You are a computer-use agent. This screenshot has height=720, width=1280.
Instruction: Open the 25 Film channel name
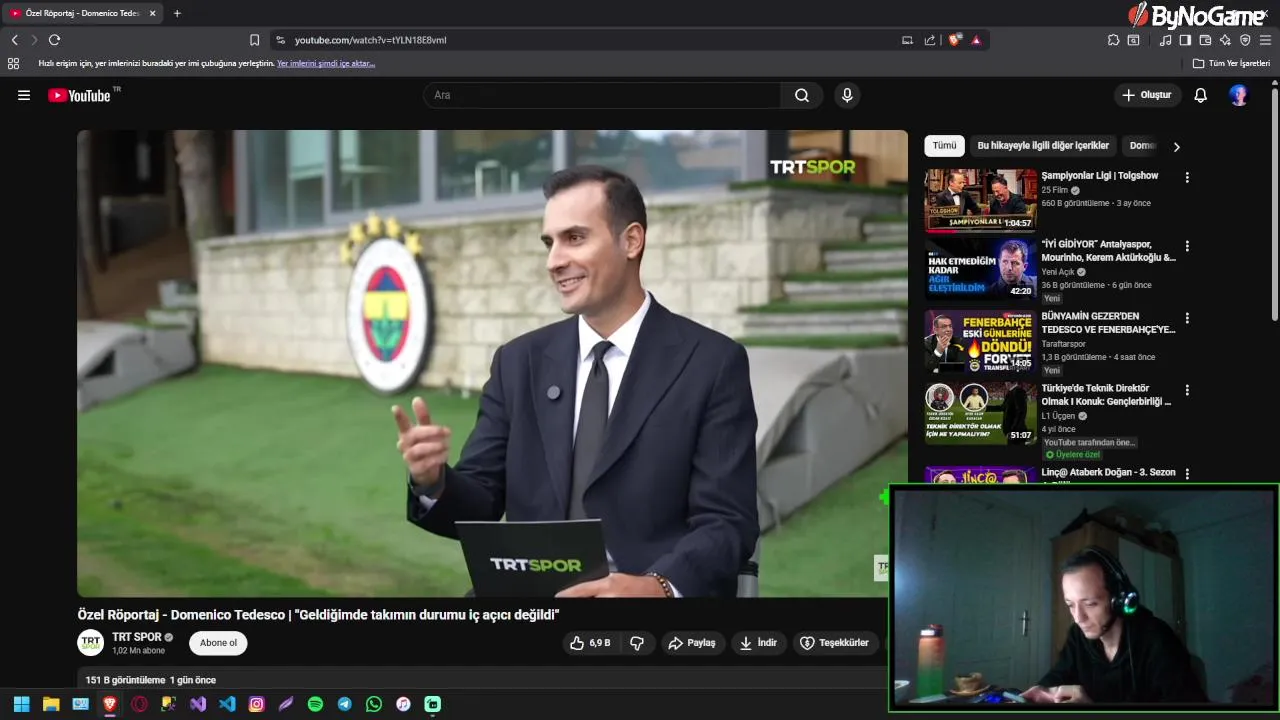coord(1054,190)
